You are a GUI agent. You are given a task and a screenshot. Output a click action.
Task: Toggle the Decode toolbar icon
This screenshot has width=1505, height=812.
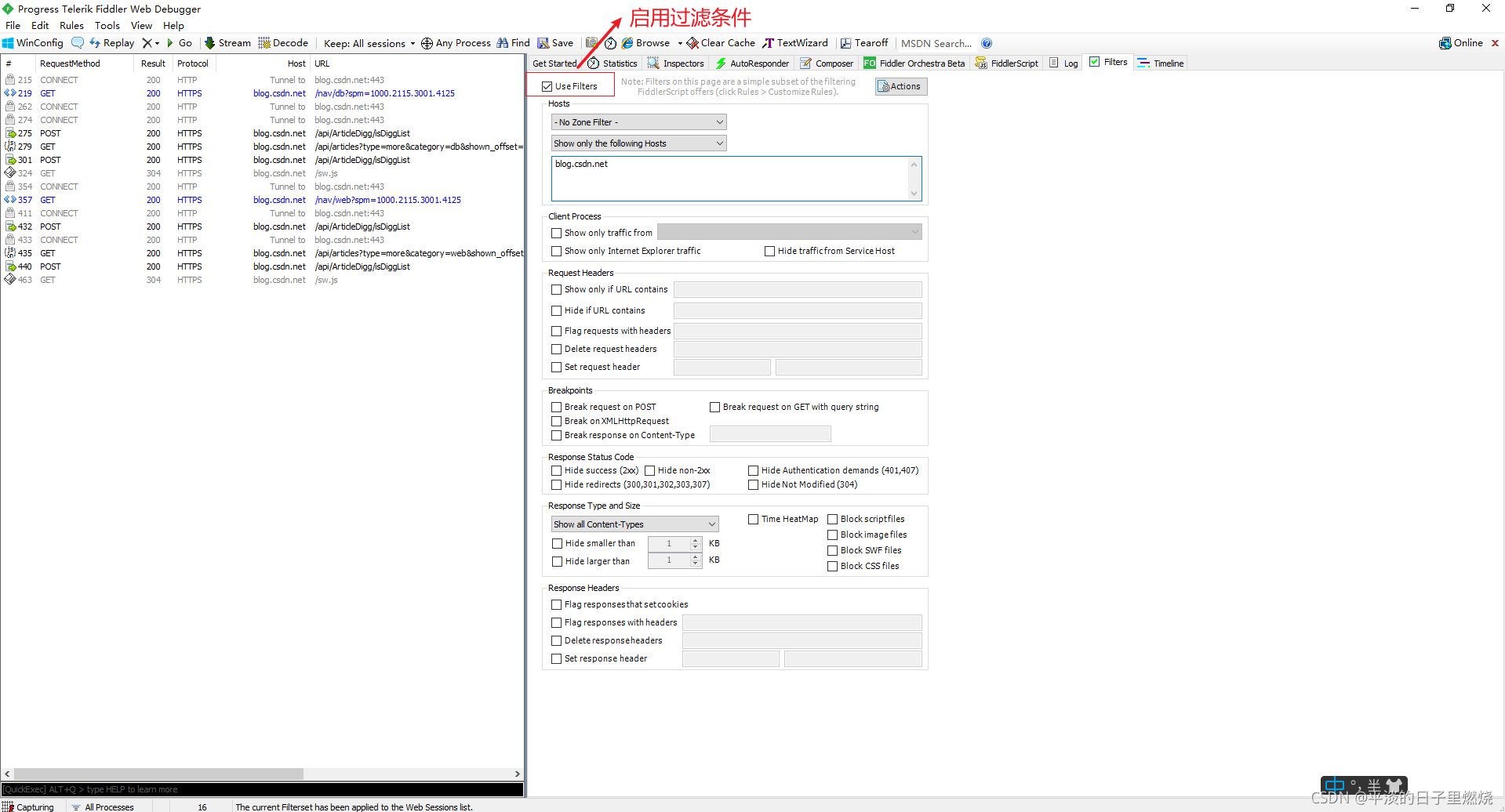264,43
